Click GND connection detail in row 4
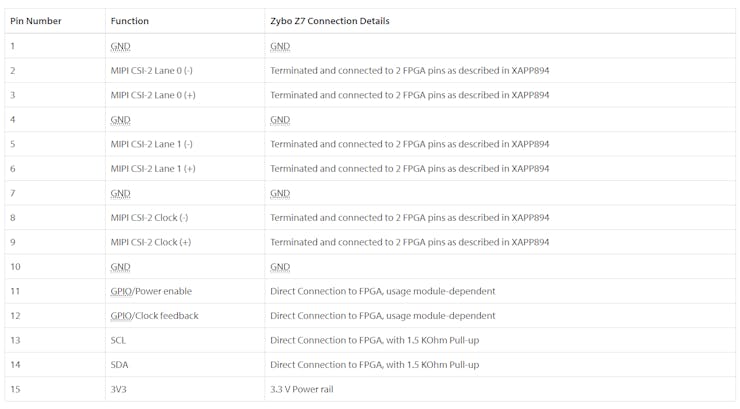Viewport: 740px width, 409px height. [280, 120]
